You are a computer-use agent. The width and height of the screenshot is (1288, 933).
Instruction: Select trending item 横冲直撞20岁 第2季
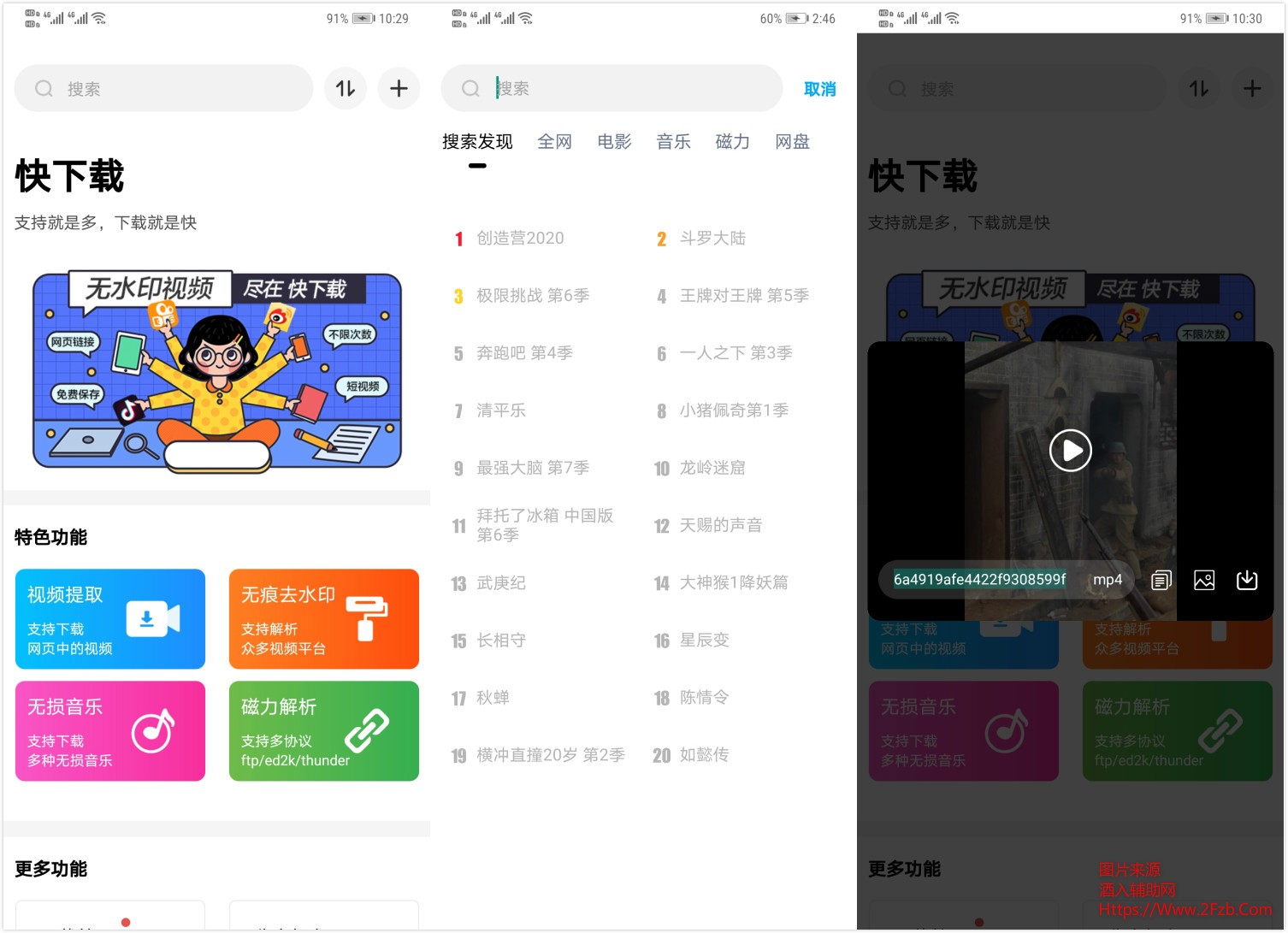point(551,755)
